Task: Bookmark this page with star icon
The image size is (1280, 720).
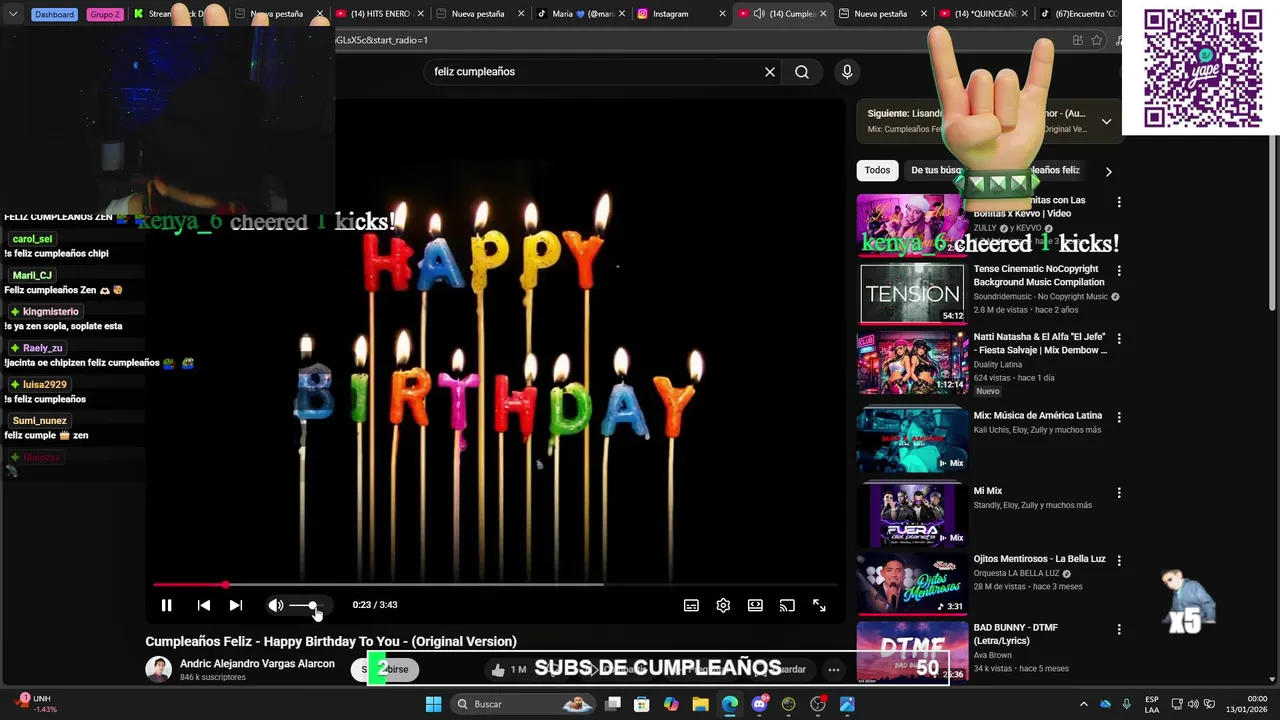Action: point(1097,40)
